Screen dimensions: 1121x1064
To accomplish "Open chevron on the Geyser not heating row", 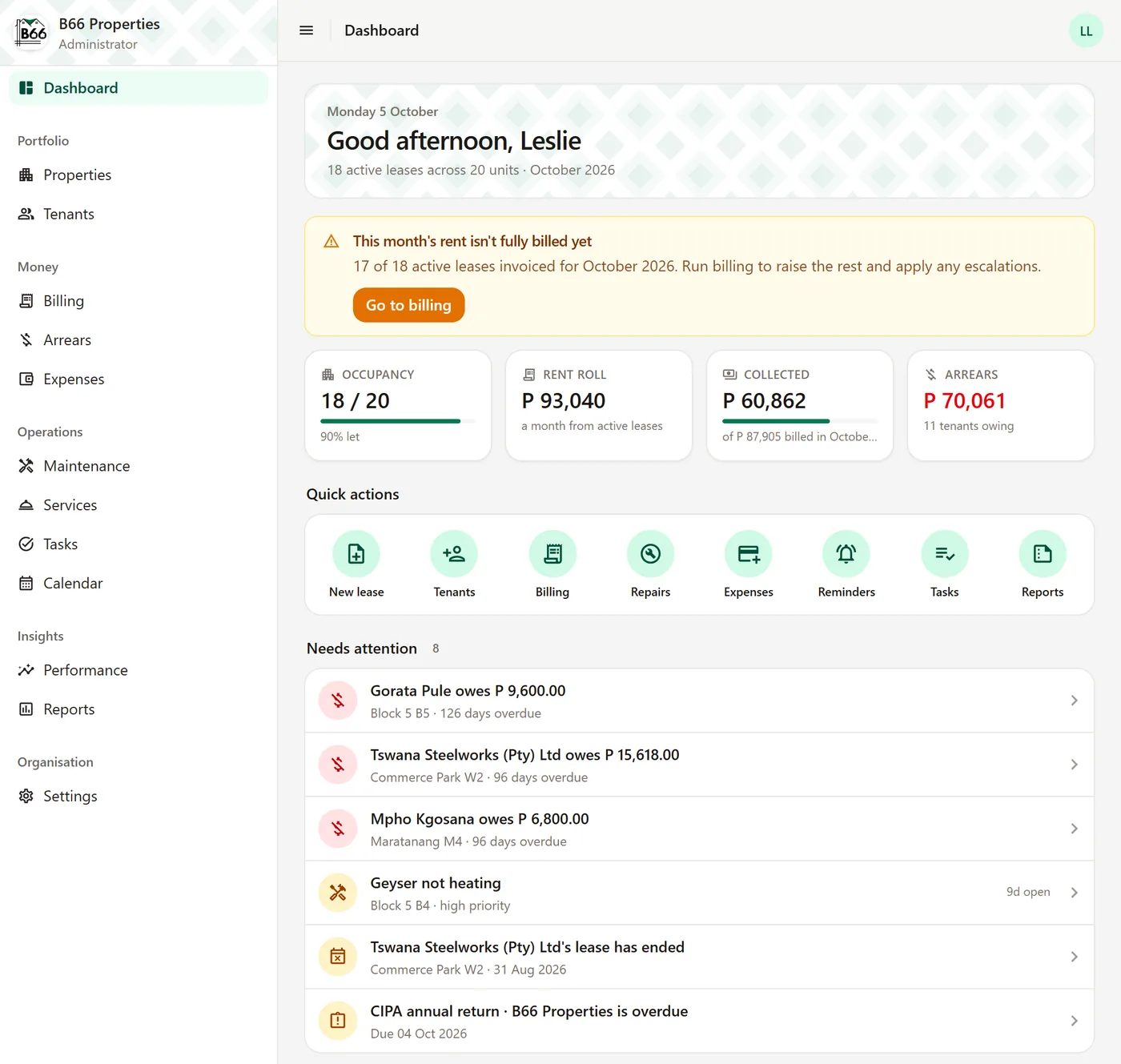I will pos(1075,893).
